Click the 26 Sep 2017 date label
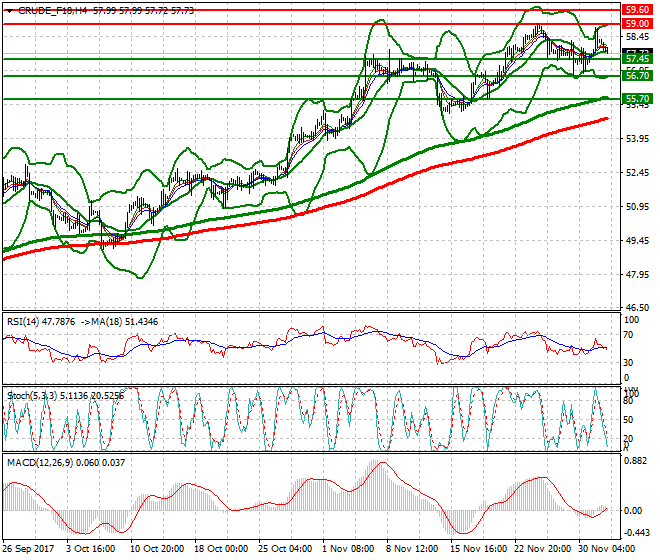660x560 pixels. (28, 549)
